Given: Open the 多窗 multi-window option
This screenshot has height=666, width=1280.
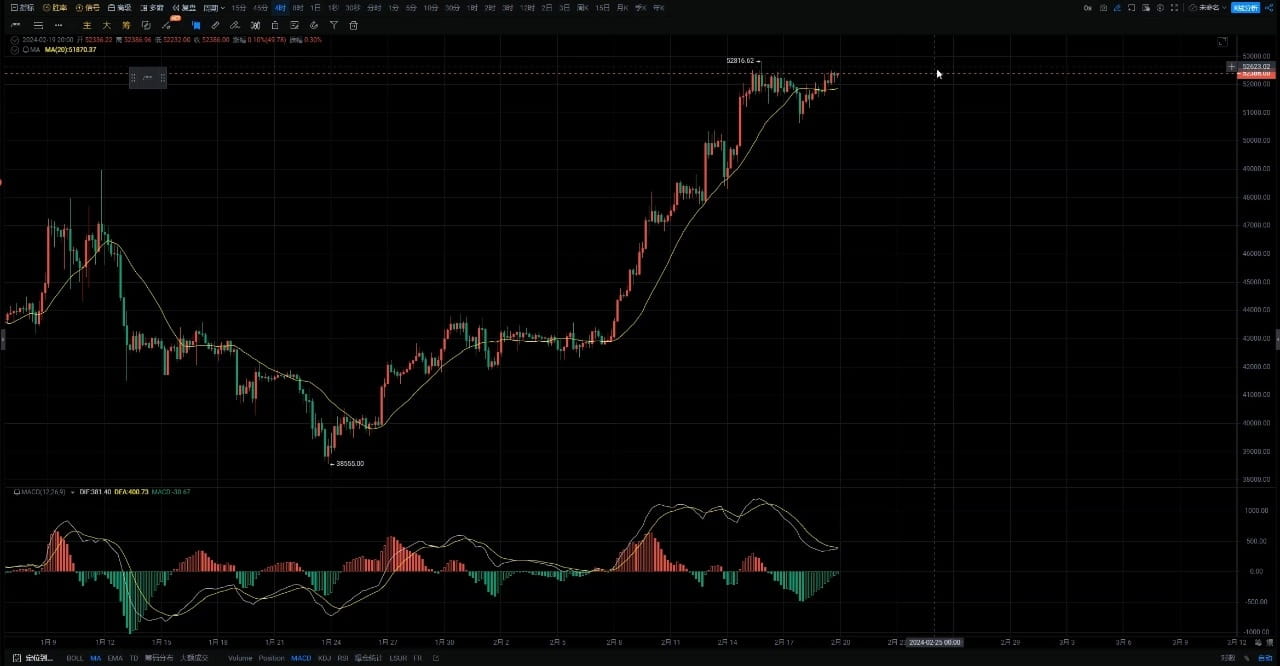Looking at the screenshot, I should point(152,8).
